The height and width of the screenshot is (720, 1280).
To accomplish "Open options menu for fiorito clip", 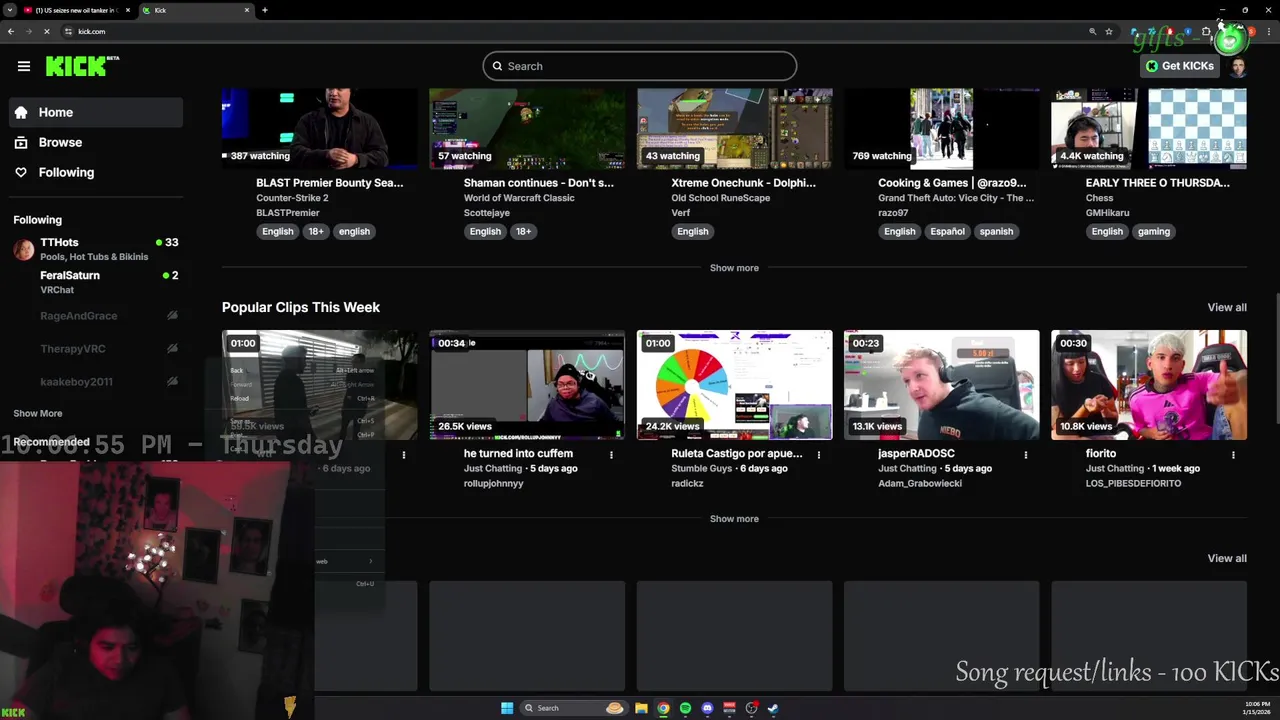I will [x=1233, y=455].
